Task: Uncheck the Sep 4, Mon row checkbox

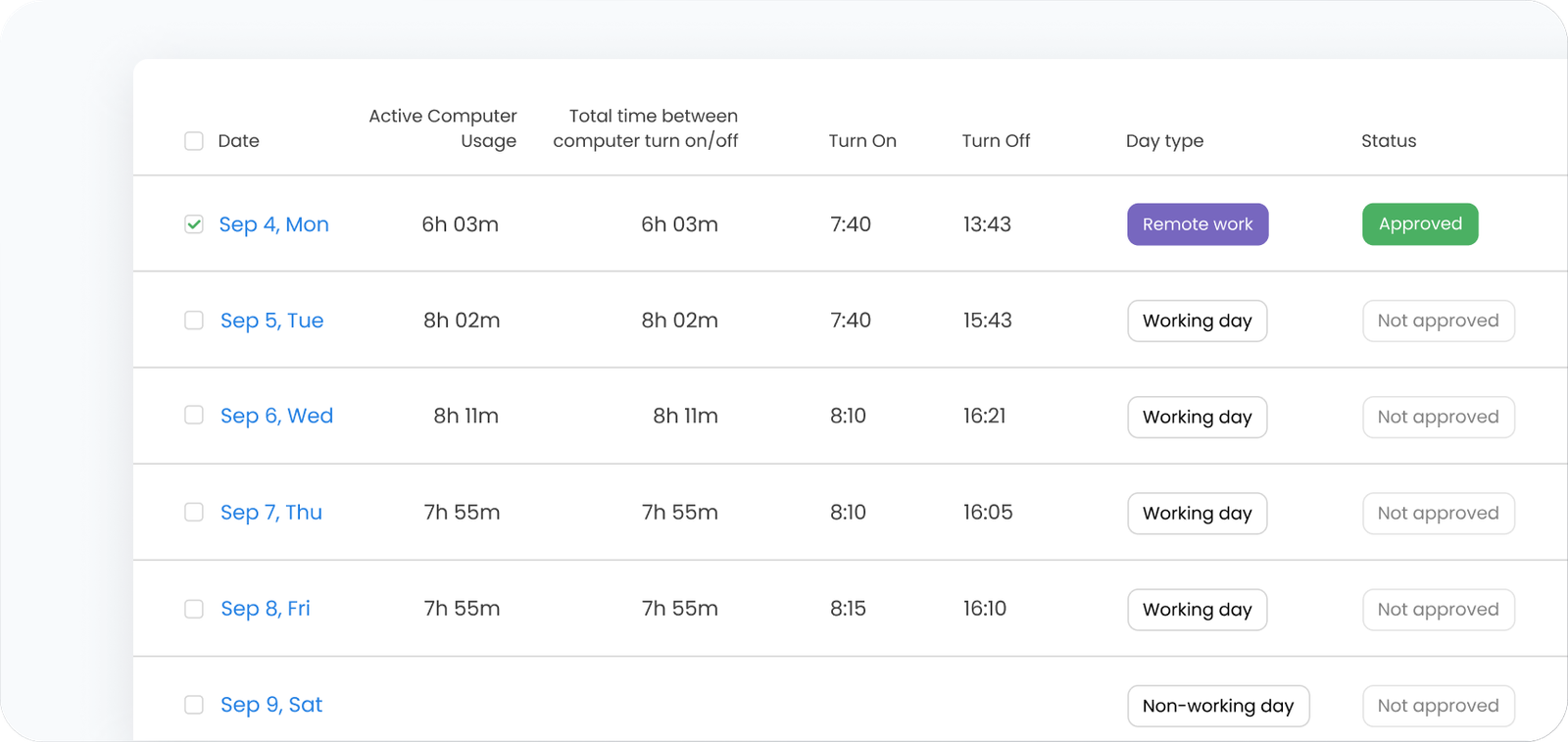Action: pos(194,224)
